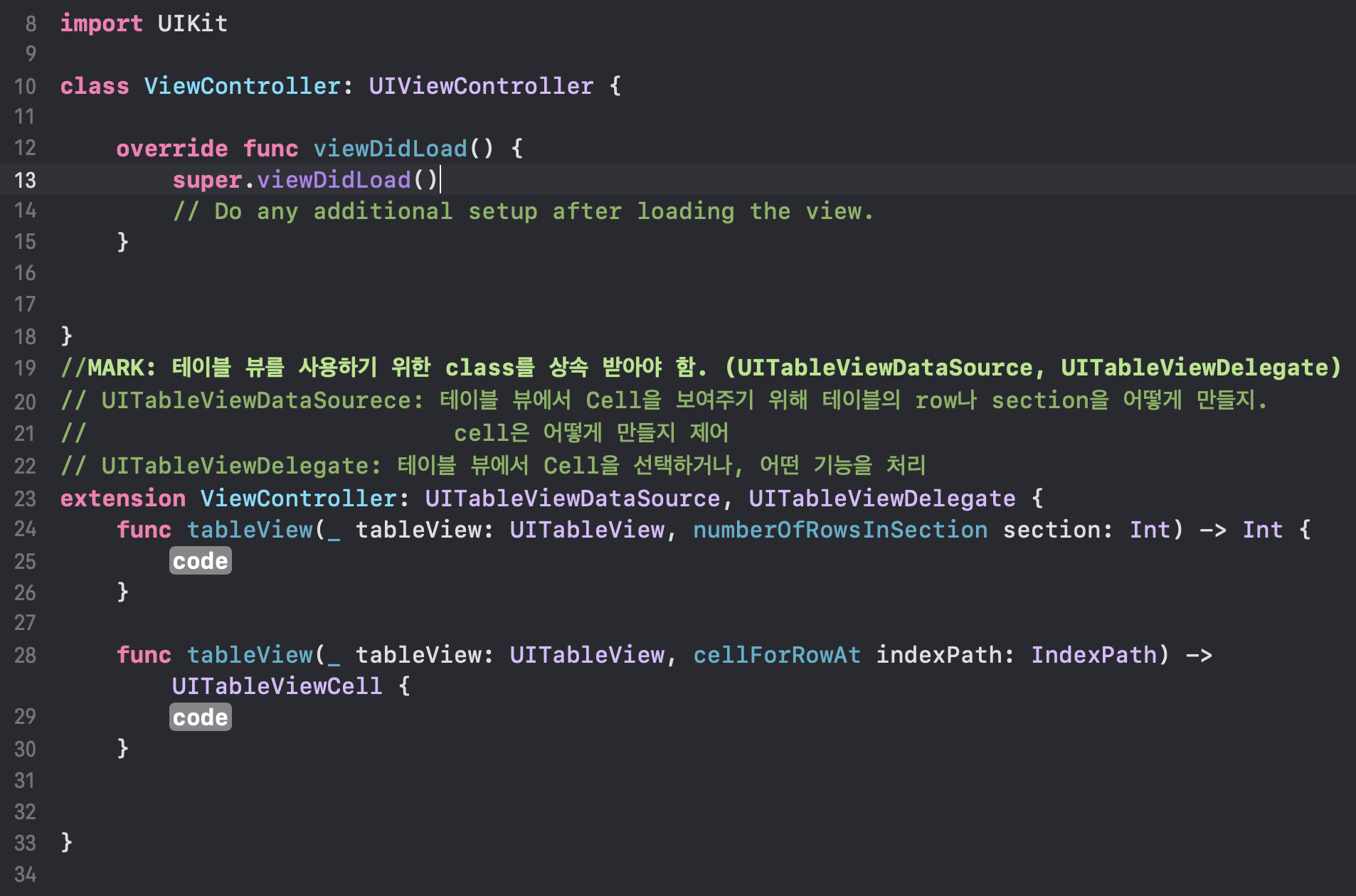Click 'IndexPath' type on line 28

click(x=1094, y=655)
